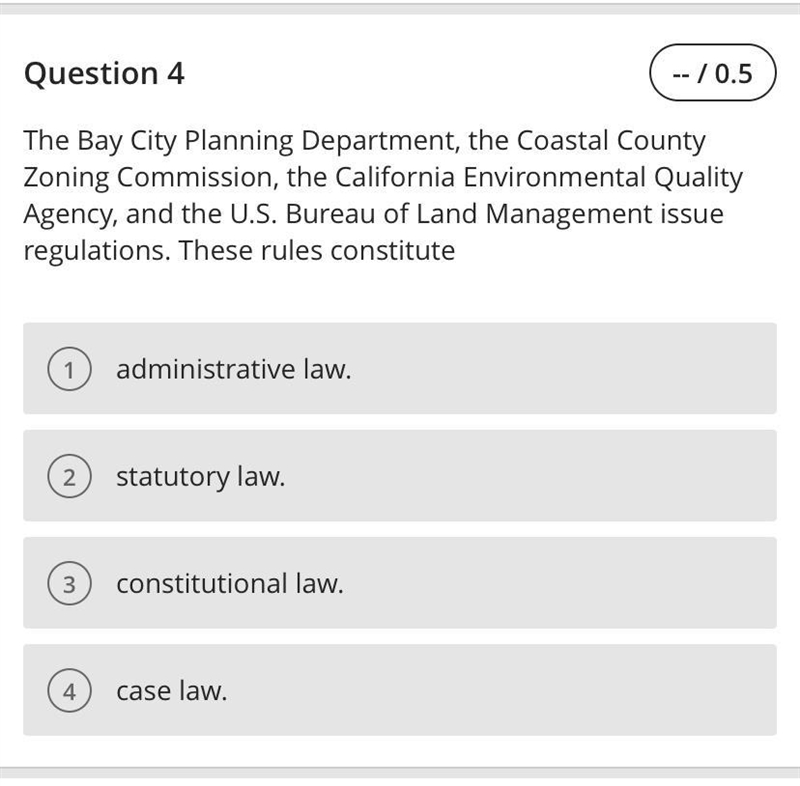The width and height of the screenshot is (800, 786).
Task: Click "California Environmental Quality" in the question
Action: 539,178
